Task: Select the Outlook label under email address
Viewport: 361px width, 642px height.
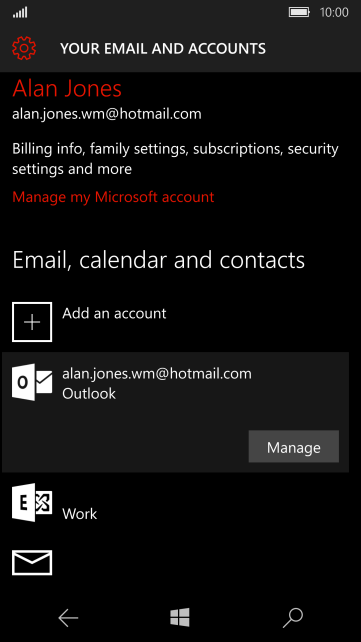Action: point(89,393)
